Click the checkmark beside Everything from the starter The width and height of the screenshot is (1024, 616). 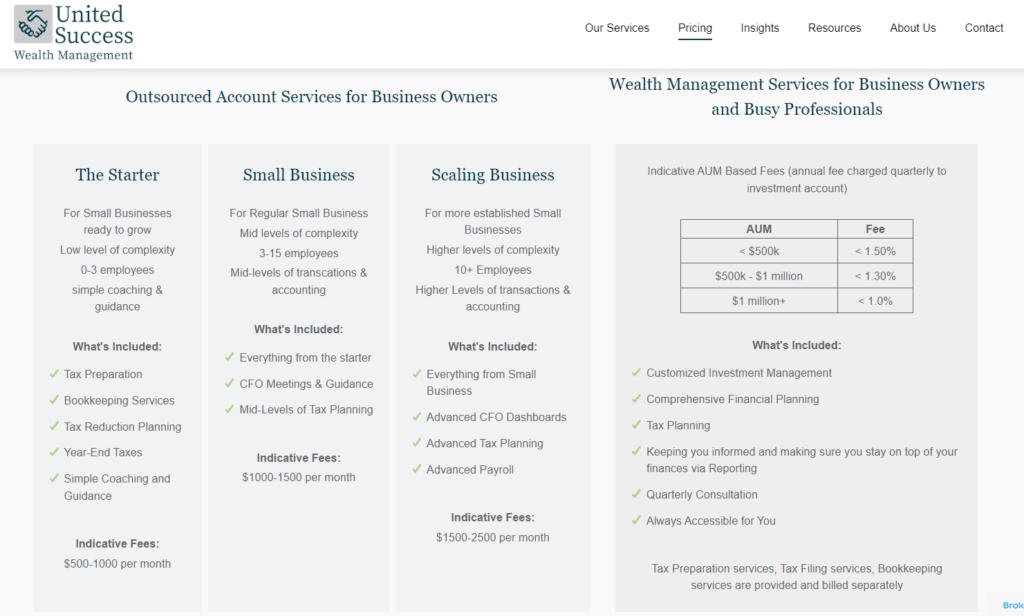(228, 357)
